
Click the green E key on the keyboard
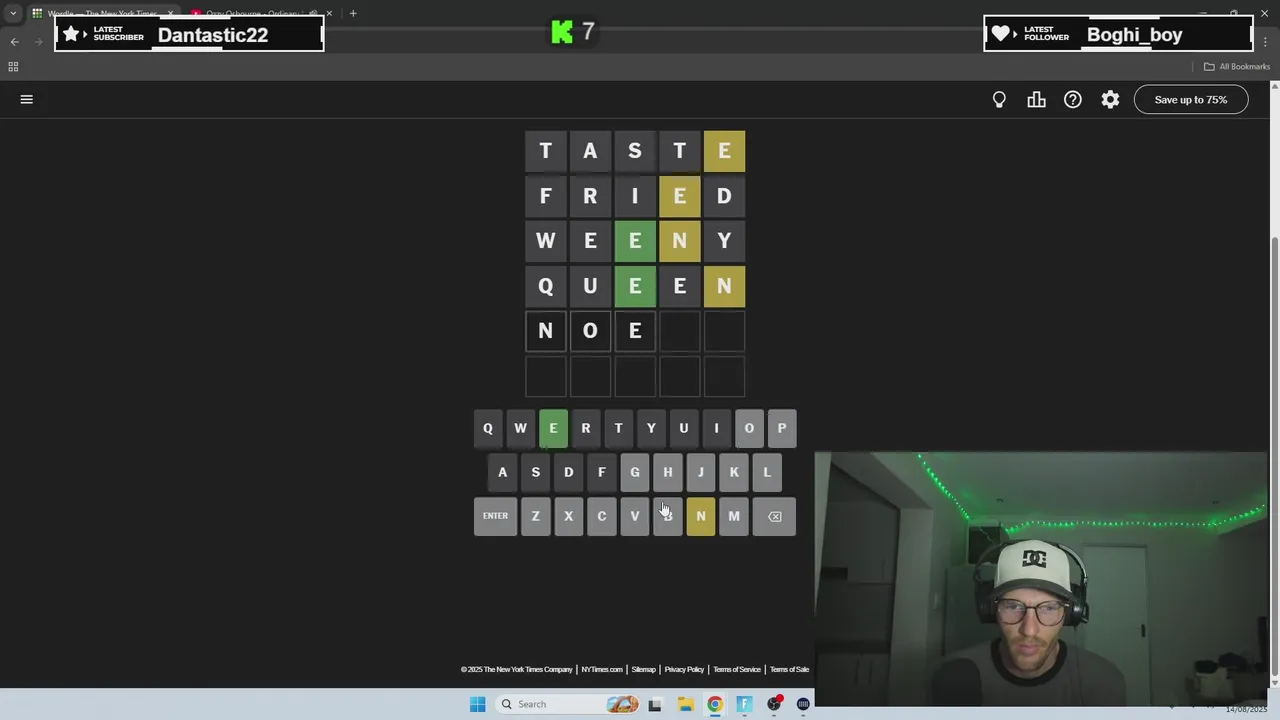(x=553, y=428)
